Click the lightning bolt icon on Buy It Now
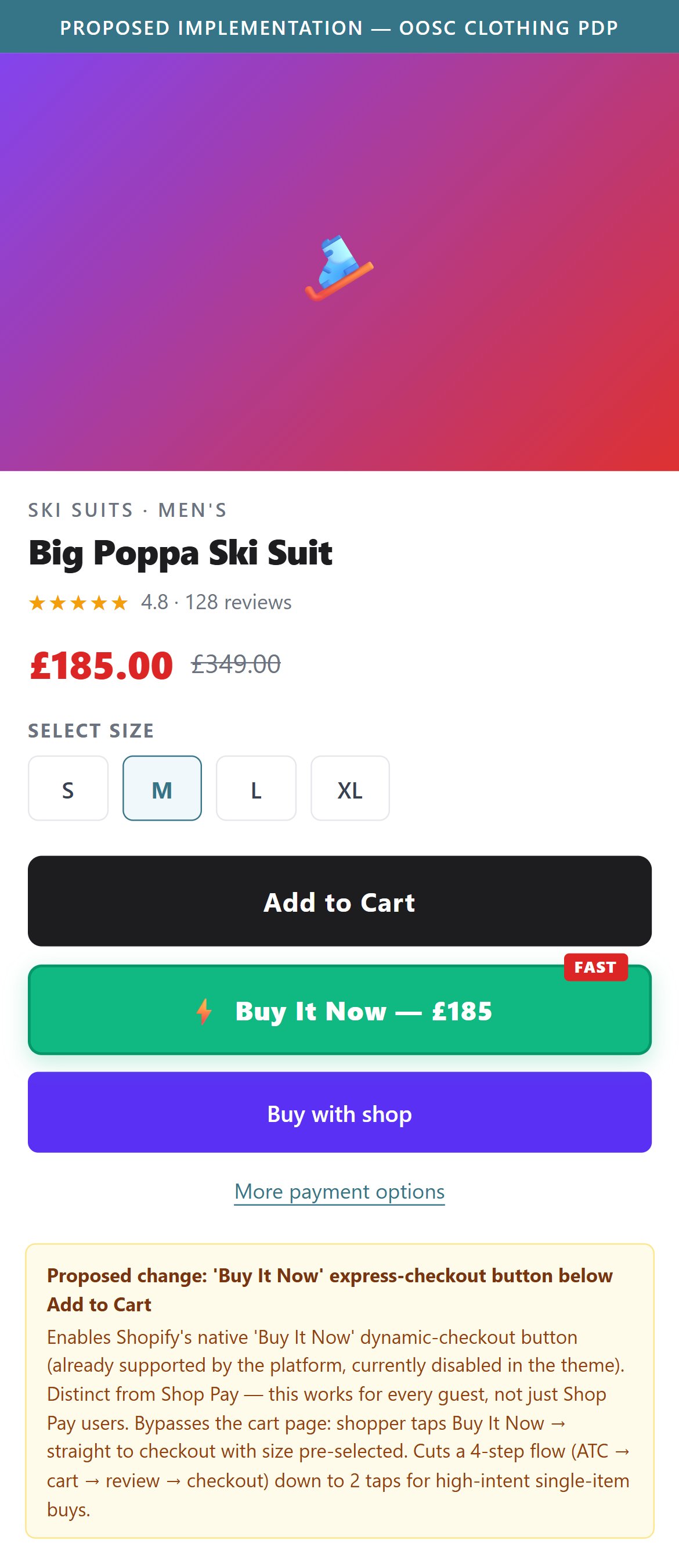Image resolution: width=679 pixels, height=1568 pixels. pyautogui.click(x=204, y=1011)
